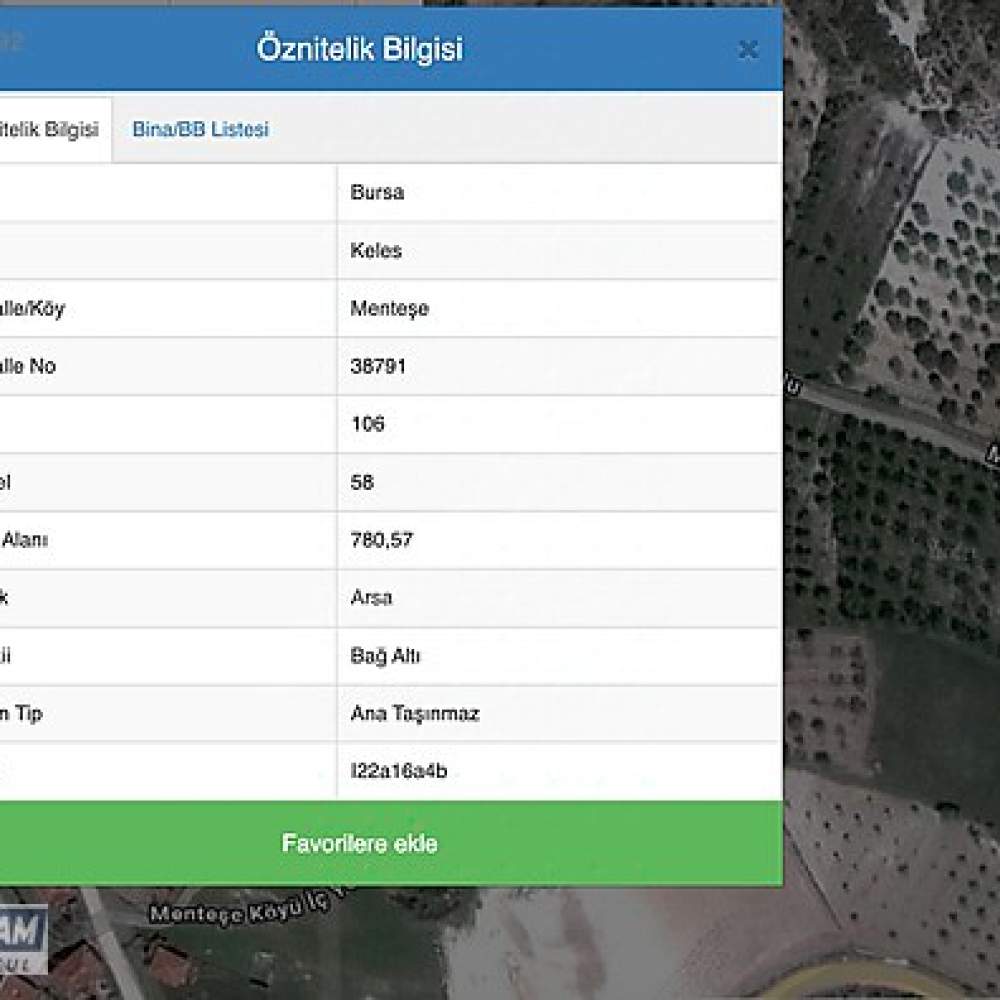Screen dimensions: 1000x1000
Task: Switch to the Bina/BB Listesi tab
Action: pos(200,129)
